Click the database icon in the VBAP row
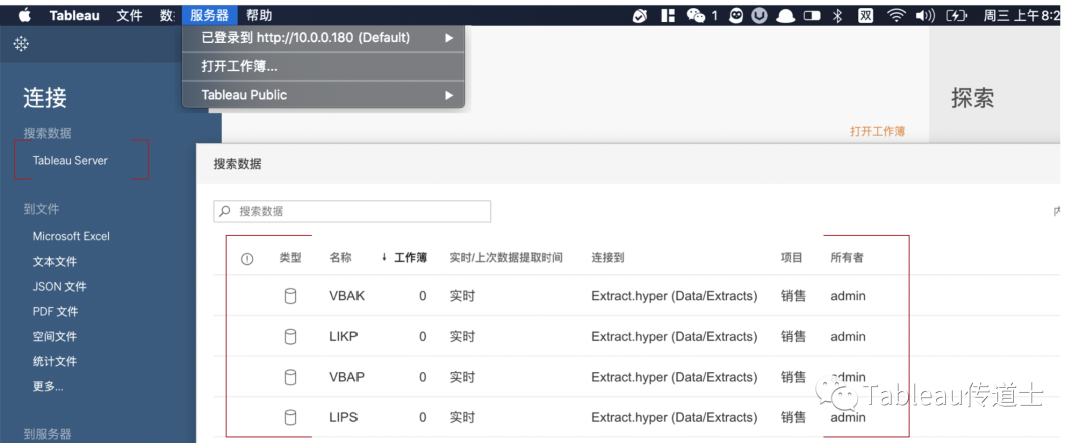The width and height of the screenshot is (1080, 443). [291, 377]
